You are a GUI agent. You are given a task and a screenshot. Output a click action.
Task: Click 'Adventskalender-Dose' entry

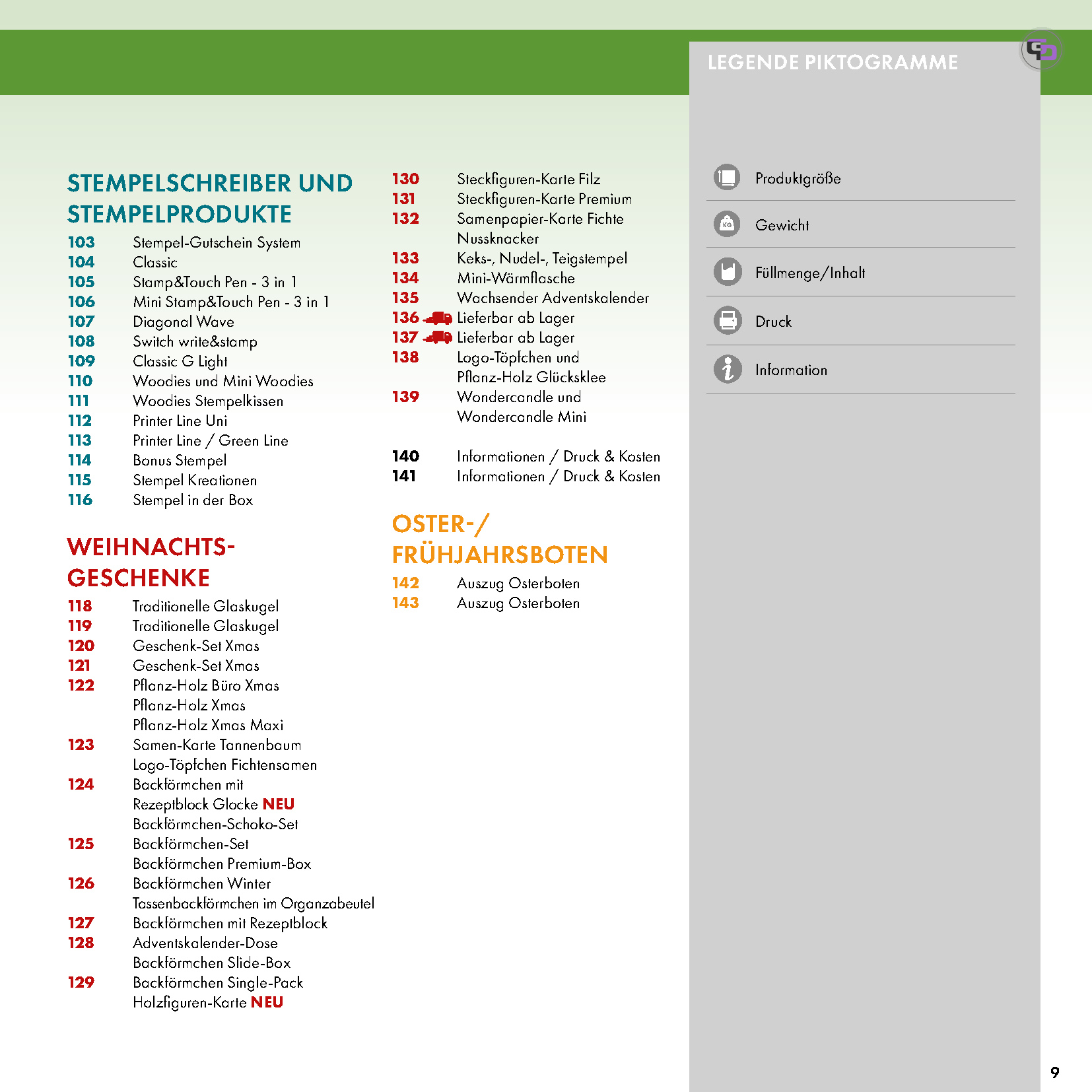point(205,943)
